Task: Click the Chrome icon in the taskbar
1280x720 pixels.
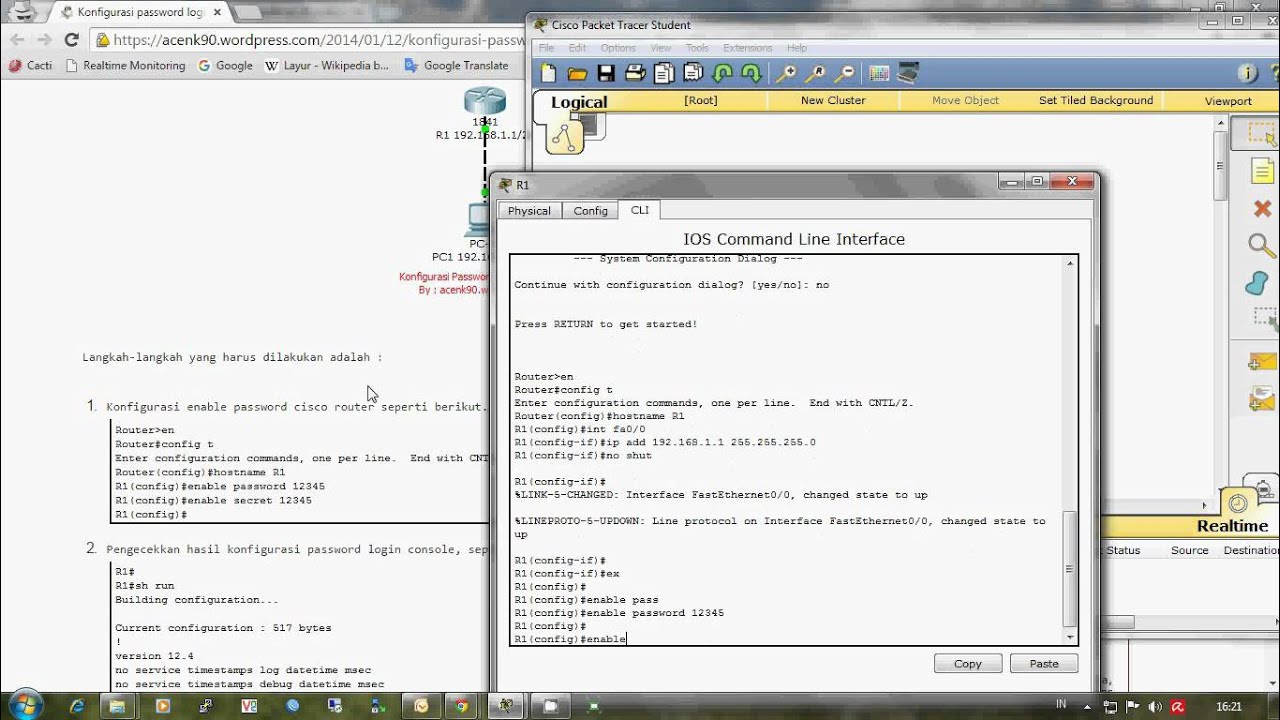Action: click(x=461, y=706)
